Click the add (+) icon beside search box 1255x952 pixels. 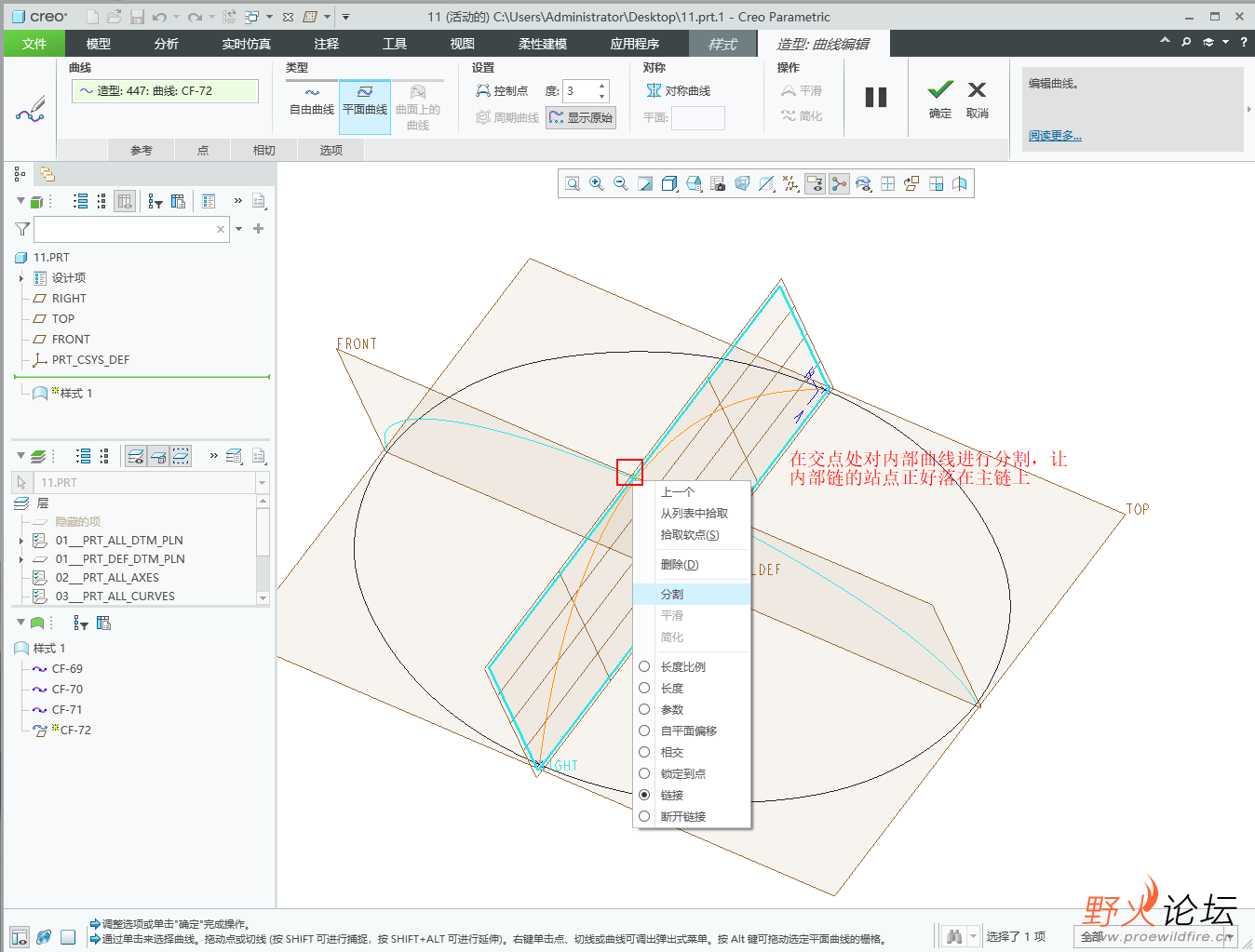(258, 229)
